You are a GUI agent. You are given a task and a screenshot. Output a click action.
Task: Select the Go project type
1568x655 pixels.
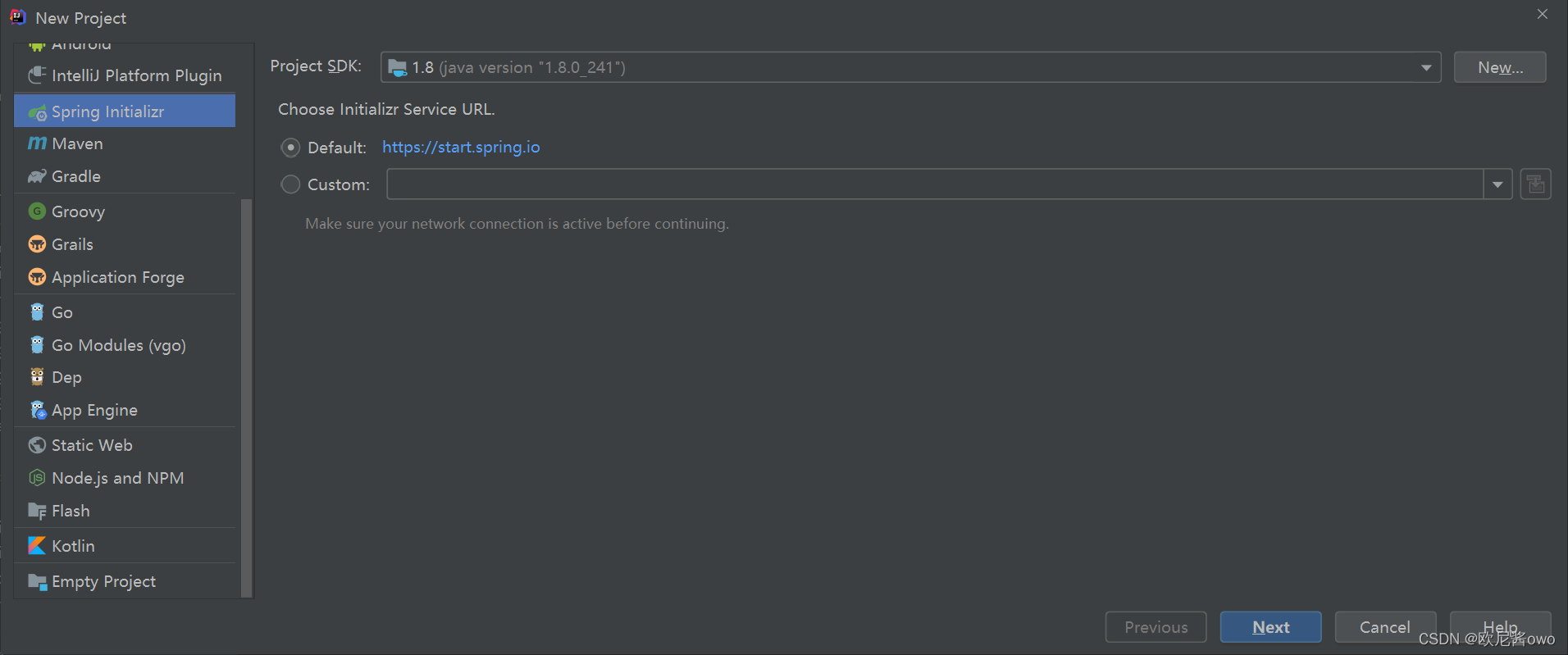(x=125, y=312)
